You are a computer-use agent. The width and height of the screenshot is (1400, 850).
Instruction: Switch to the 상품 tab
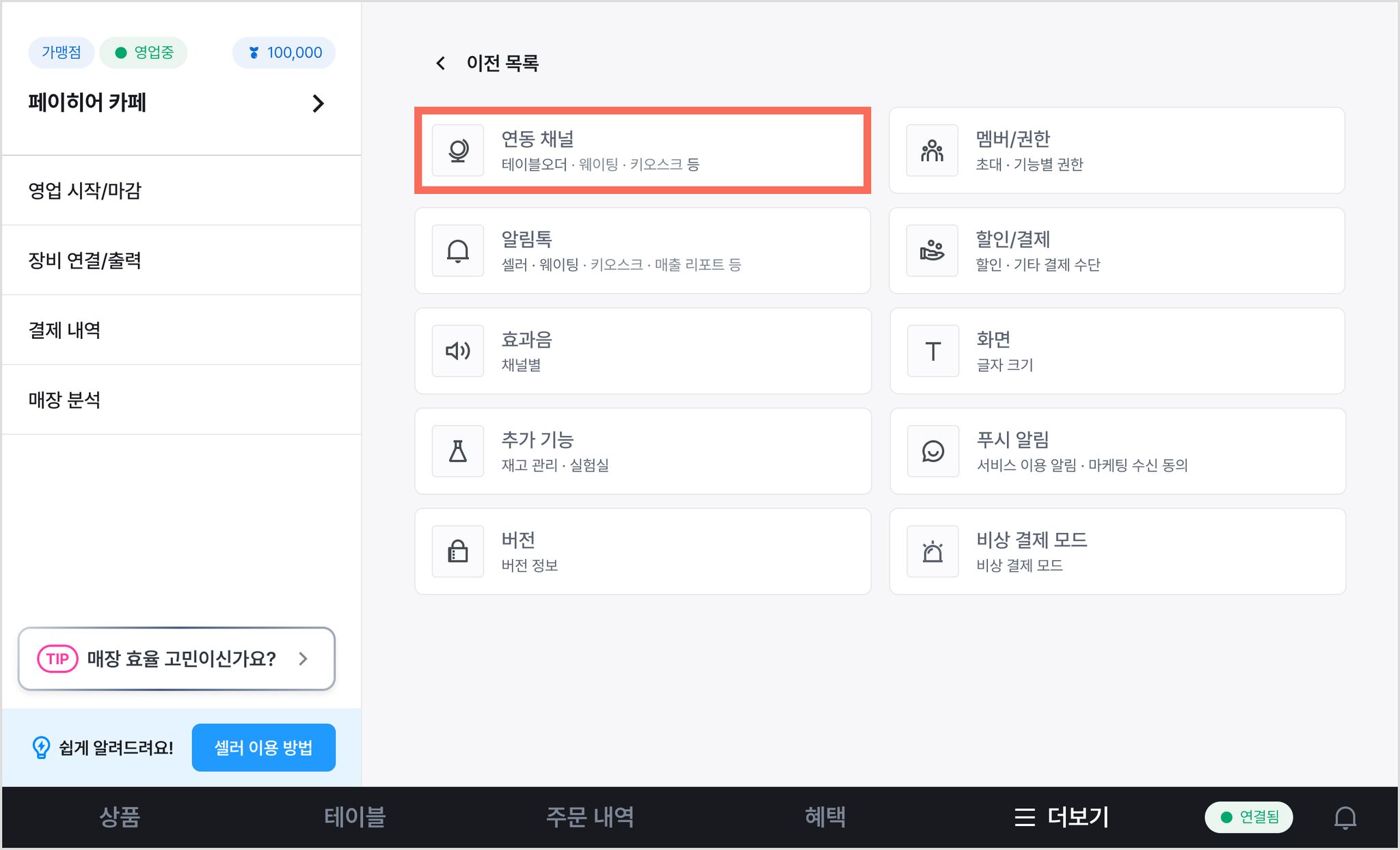(120, 817)
